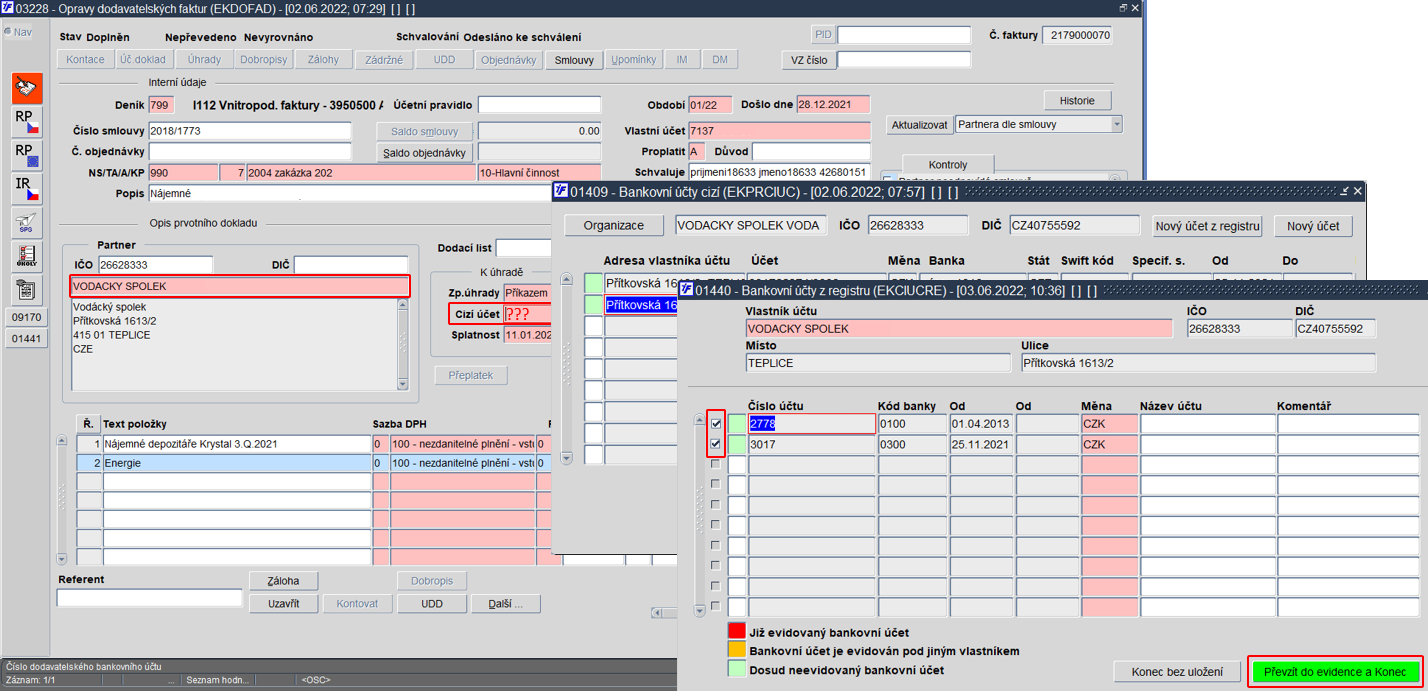The width and height of the screenshot is (1428, 691).
Task: Click Převzít do evidence a Konec
Action: tap(1334, 672)
